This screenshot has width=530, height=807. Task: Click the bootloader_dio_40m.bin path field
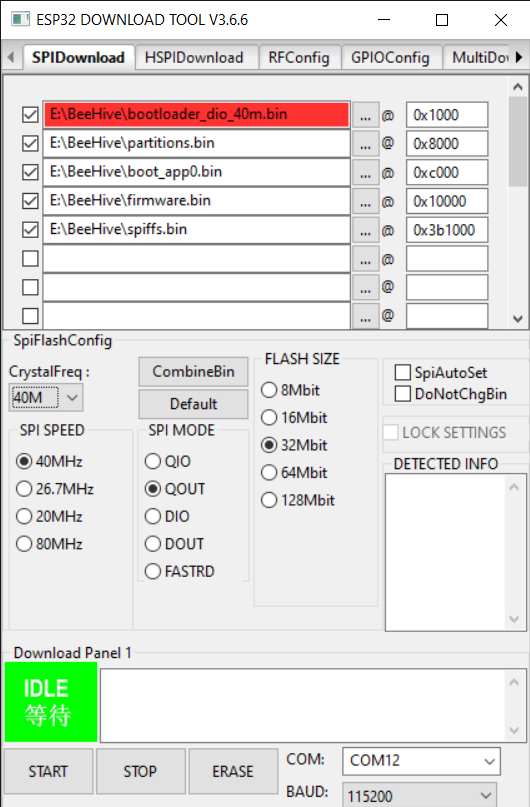click(197, 114)
